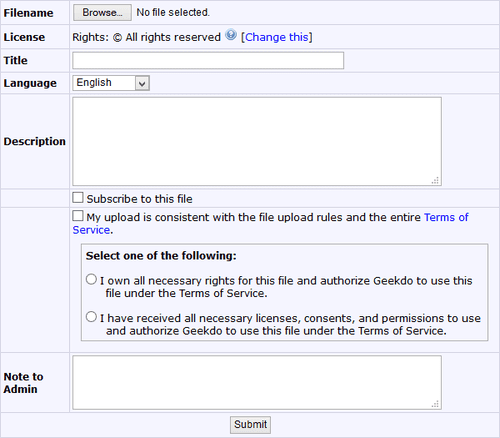Grab the Description box resize handle

[435, 180]
